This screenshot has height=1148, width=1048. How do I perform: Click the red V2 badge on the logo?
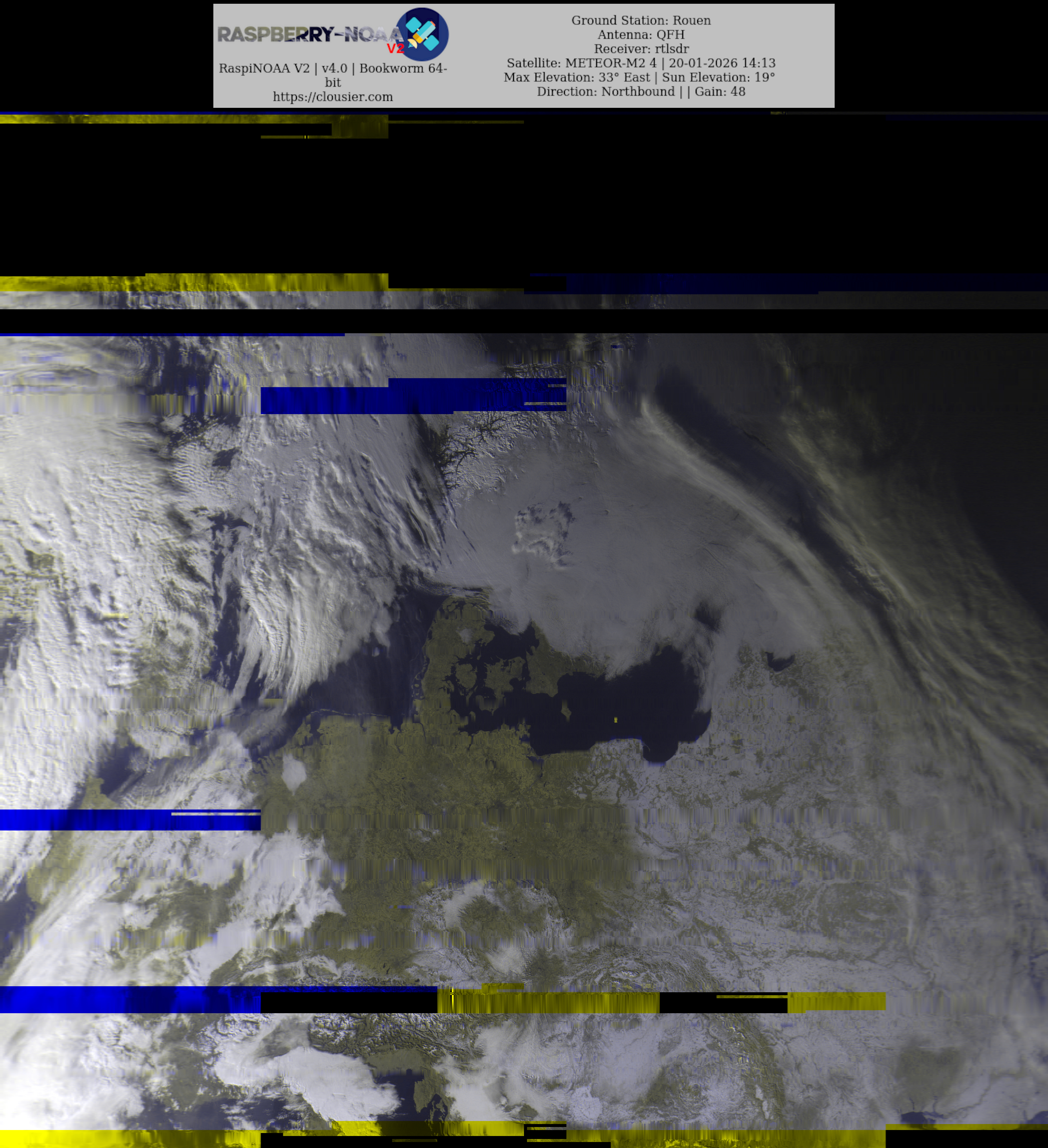(x=395, y=48)
